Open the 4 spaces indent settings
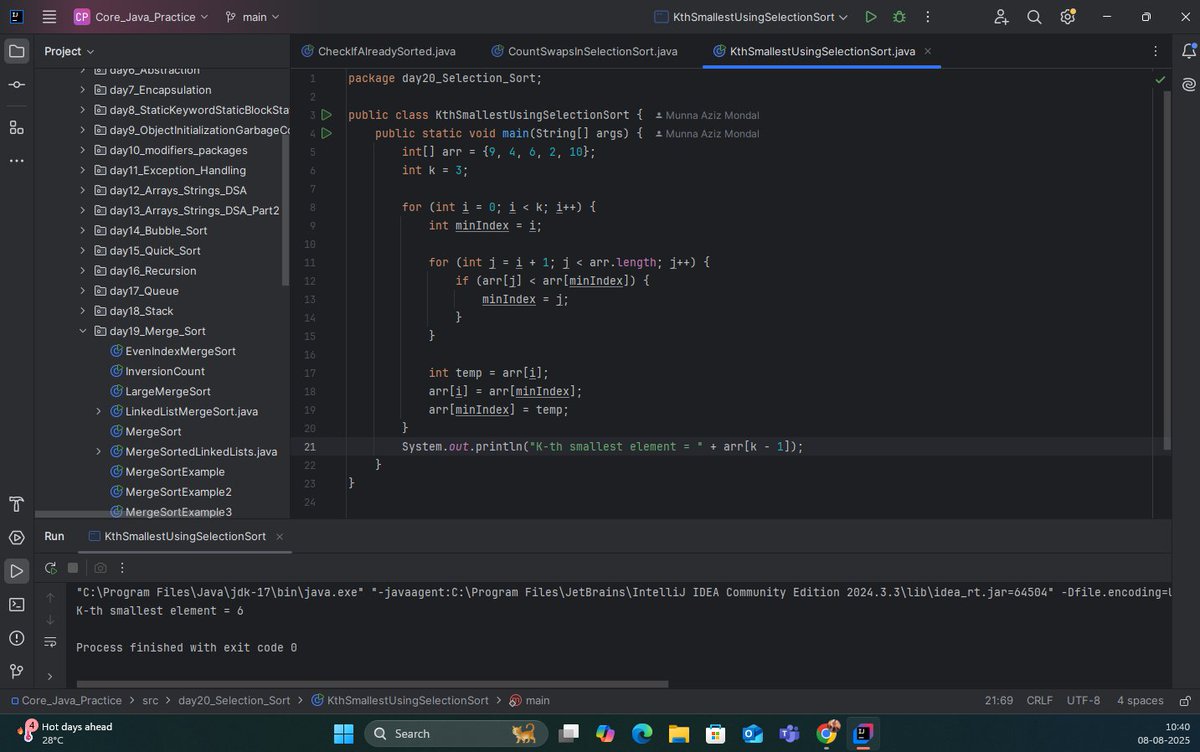This screenshot has height=752, width=1200. click(x=1140, y=700)
